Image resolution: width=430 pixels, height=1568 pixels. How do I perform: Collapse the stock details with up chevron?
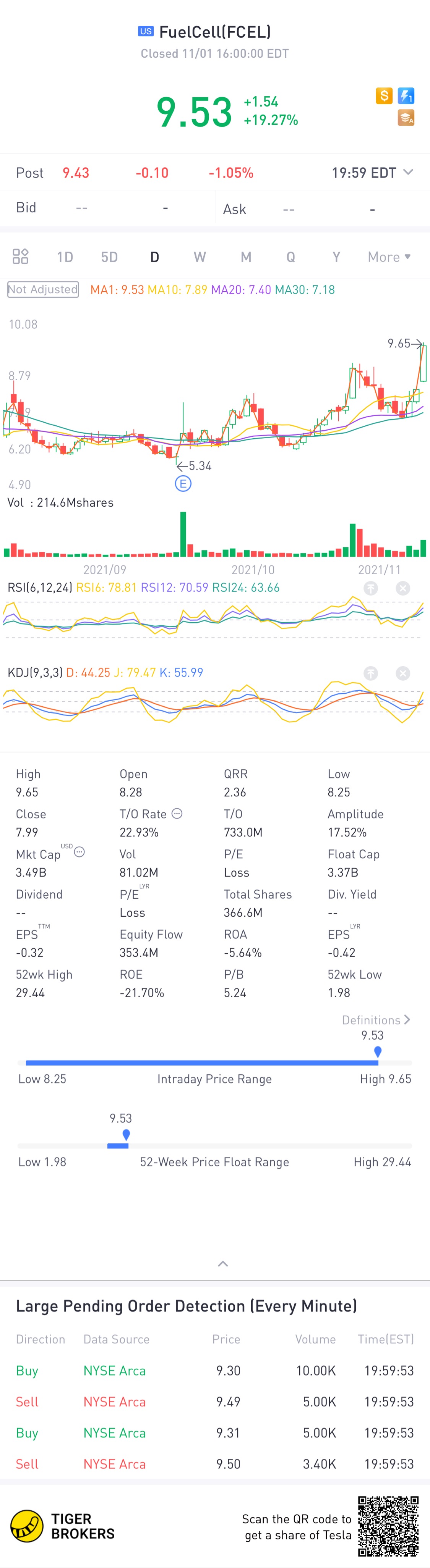223,1264
